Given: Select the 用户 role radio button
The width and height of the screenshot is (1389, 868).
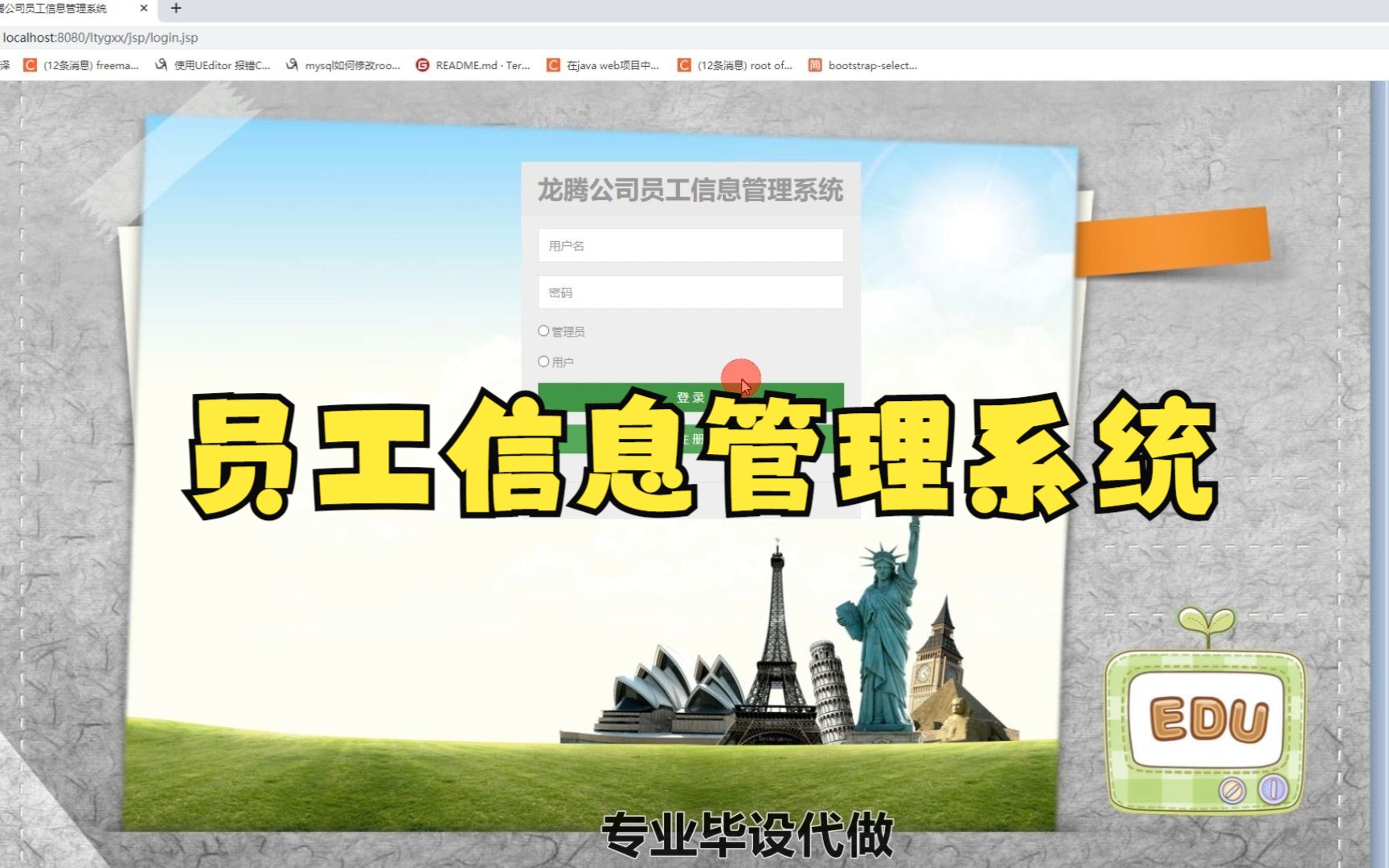Looking at the screenshot, I should pyautogui.click(x=543, y=361).
